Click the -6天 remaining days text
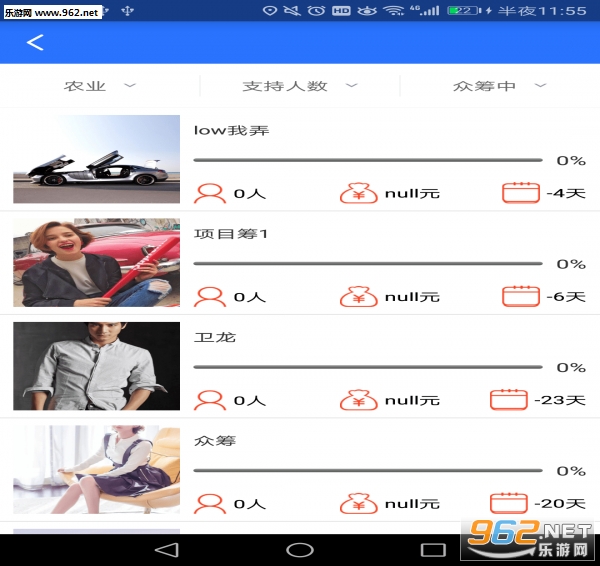 566,297
